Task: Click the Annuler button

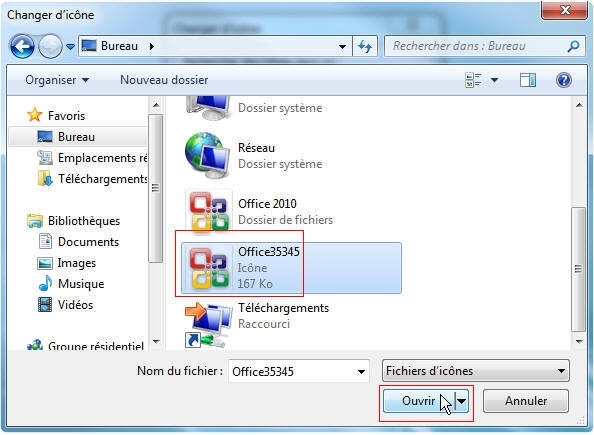Action: click(x=526, y=401)
